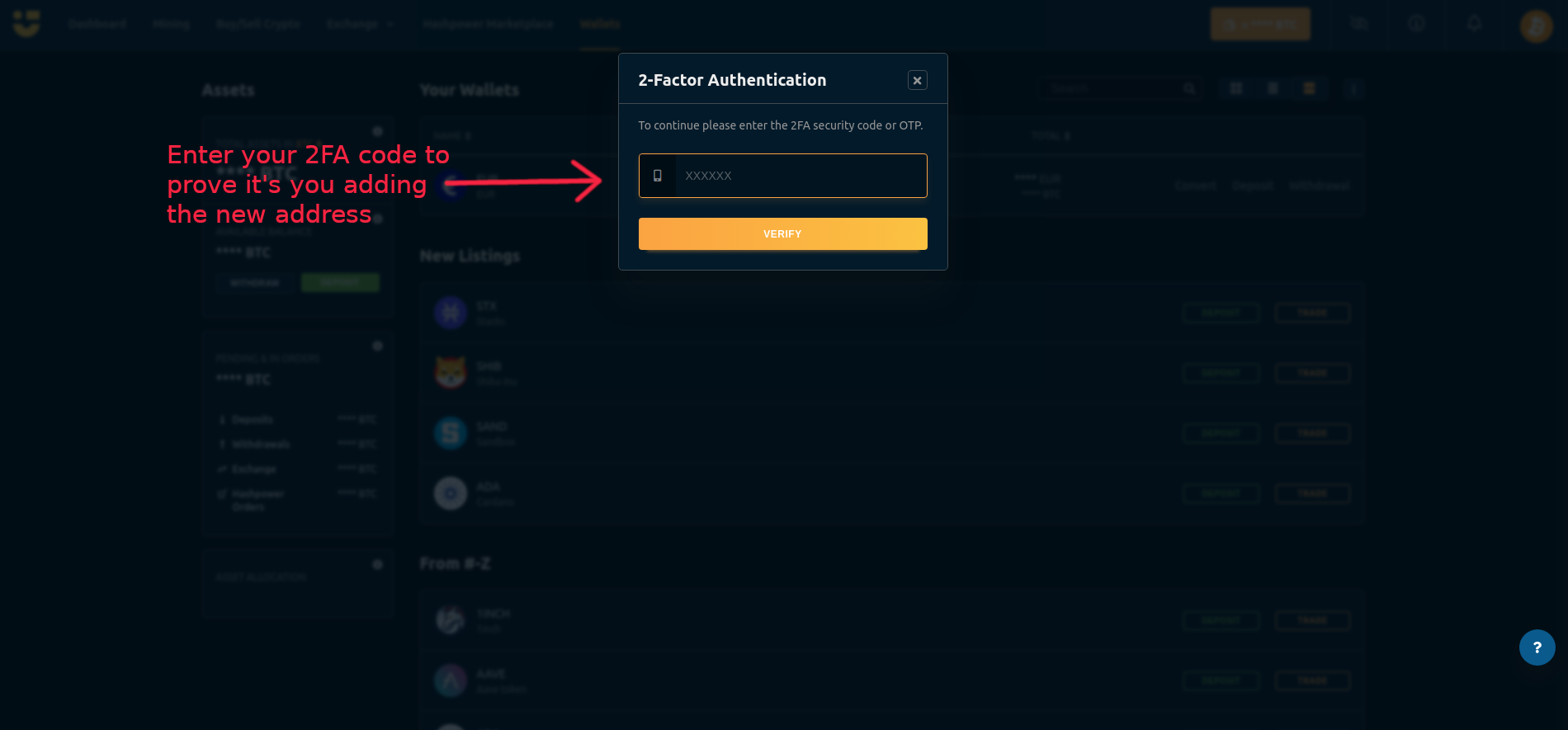Open the Wallets tab
The height and width of the screenshot is (730, 1568).
click(x=600, y=25)
